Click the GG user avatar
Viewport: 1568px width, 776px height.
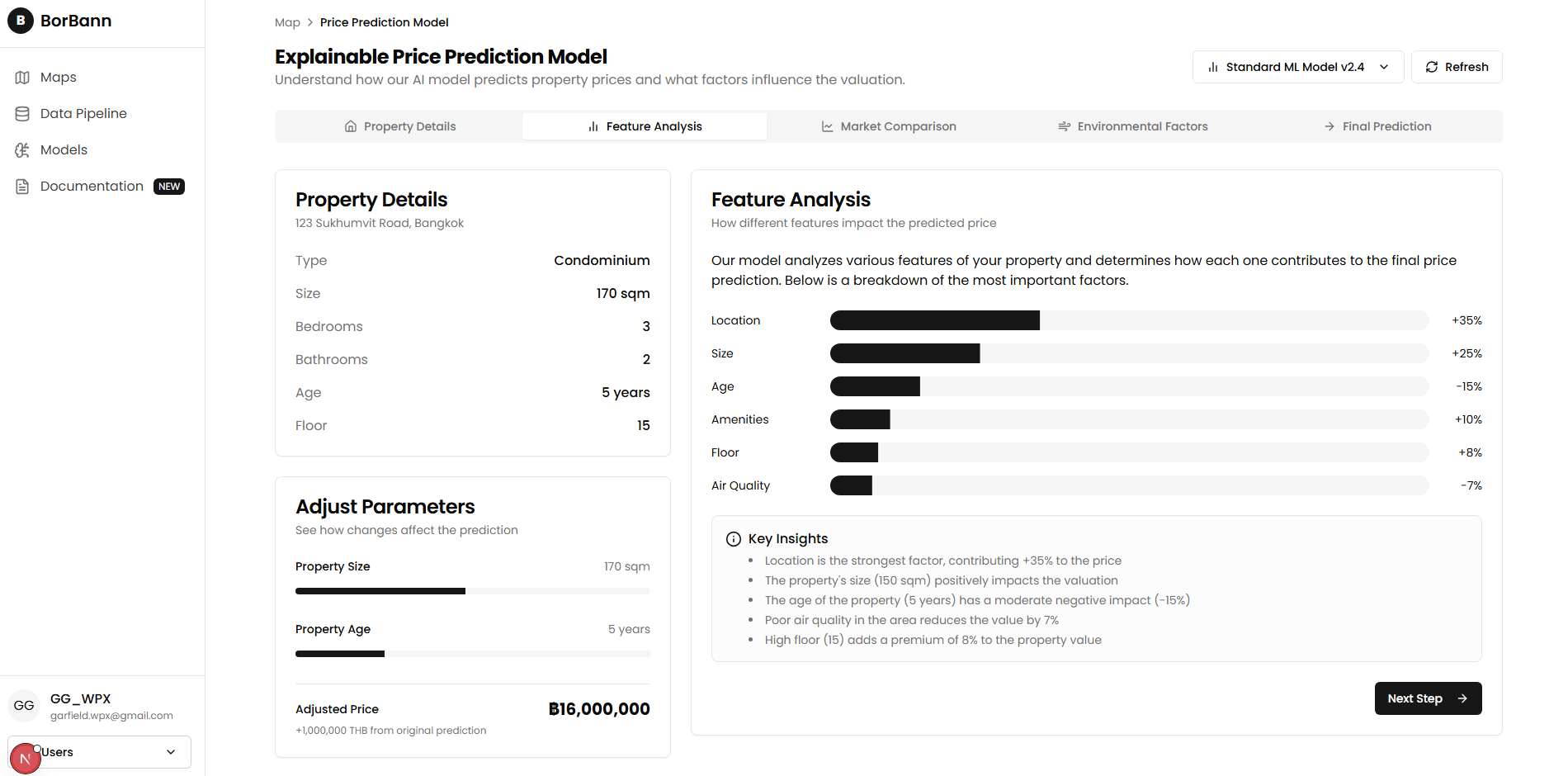(24, 706)
